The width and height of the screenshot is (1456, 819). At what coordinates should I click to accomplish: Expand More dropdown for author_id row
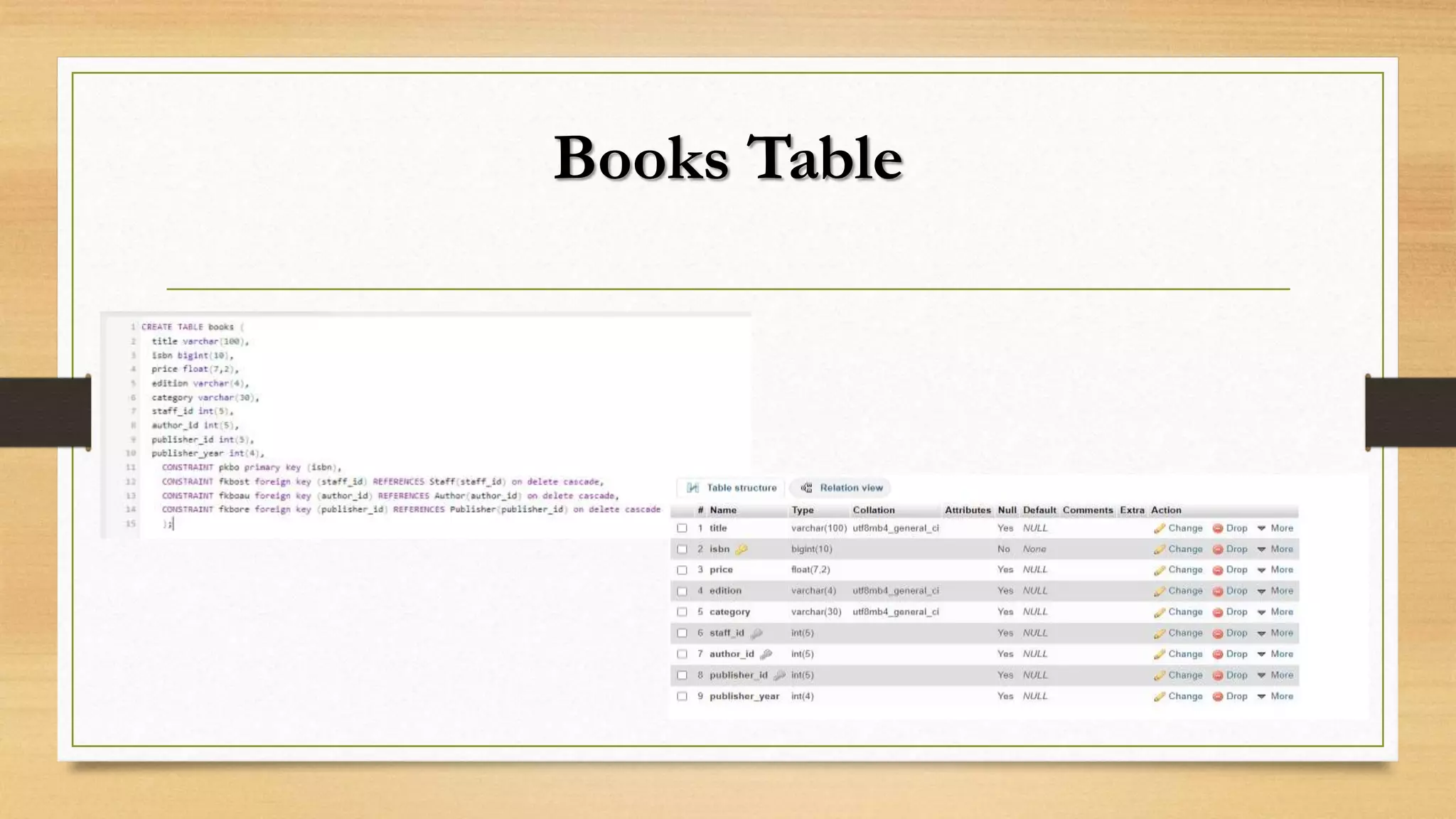click(x=1275, y=654)
